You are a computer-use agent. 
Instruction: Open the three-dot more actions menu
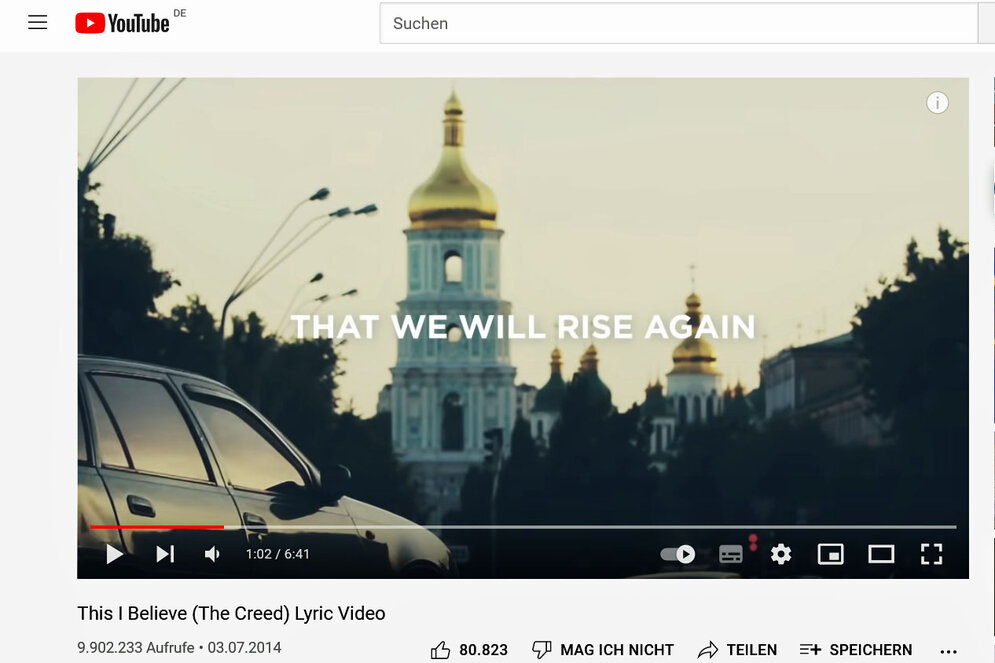click(948, 651)
